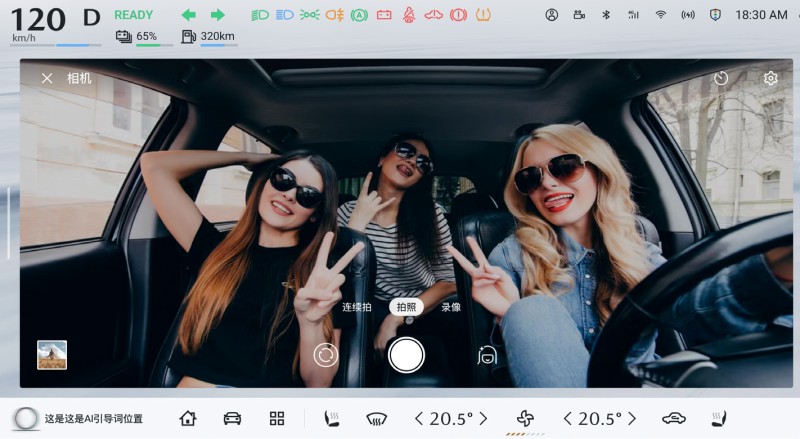Click the green low beam headlight indicator
The height and width of the screenshot is (439, 800).
point(260,15)
